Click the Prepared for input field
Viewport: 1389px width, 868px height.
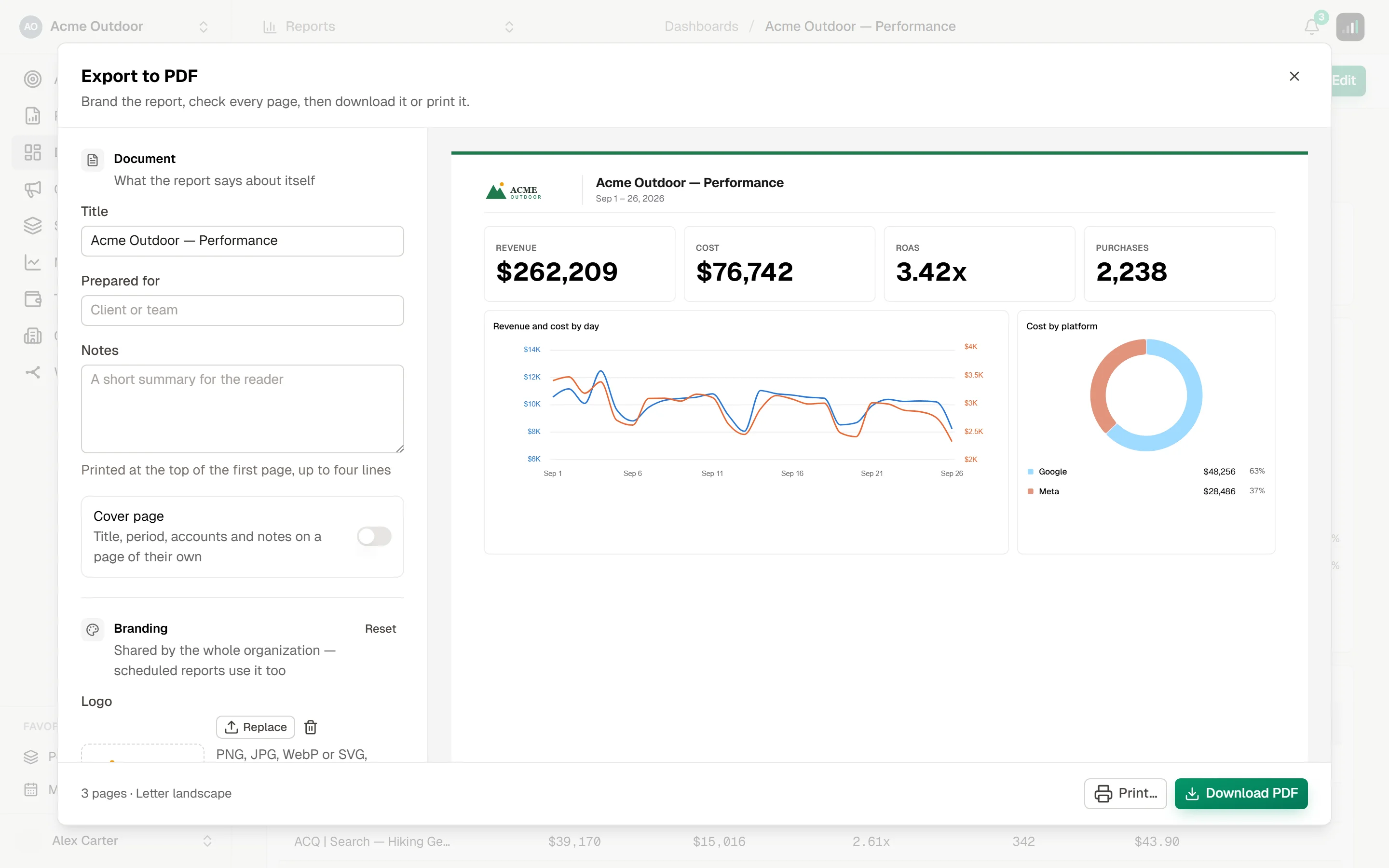(x=242, y=310)
